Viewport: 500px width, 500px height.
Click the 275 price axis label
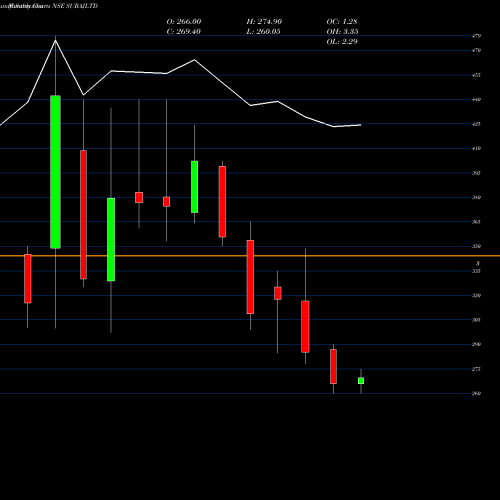coord(476,369)
